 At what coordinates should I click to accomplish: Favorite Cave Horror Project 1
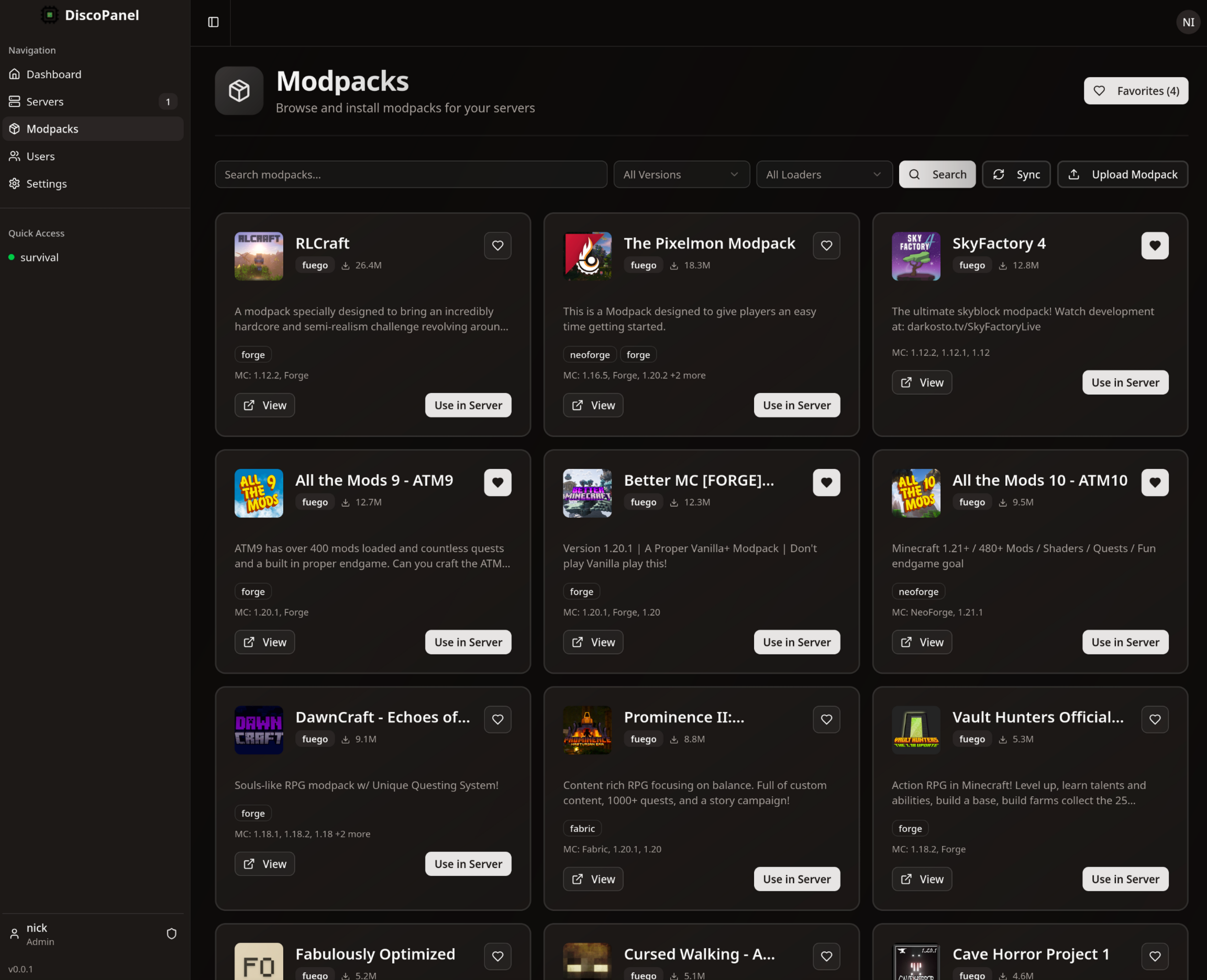pos(1155,956)
